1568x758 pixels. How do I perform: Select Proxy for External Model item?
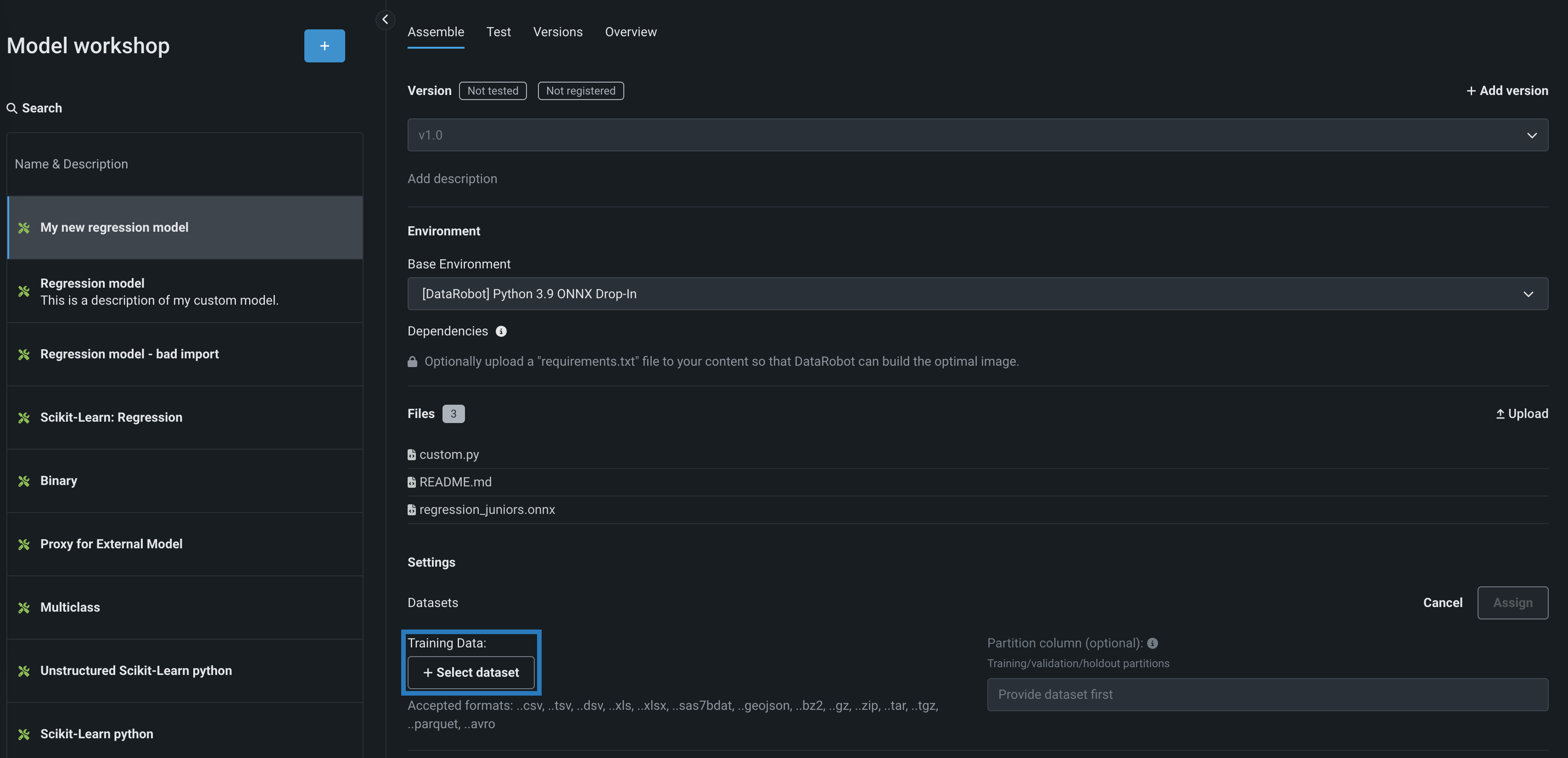(112, 544)
